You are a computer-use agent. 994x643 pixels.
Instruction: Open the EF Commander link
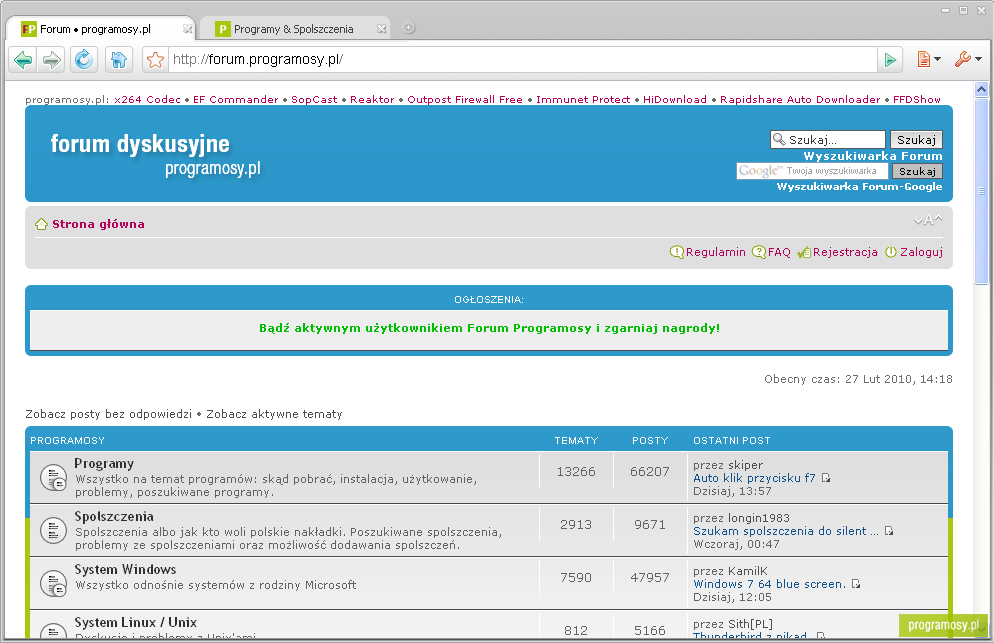[x=235, y=100]
